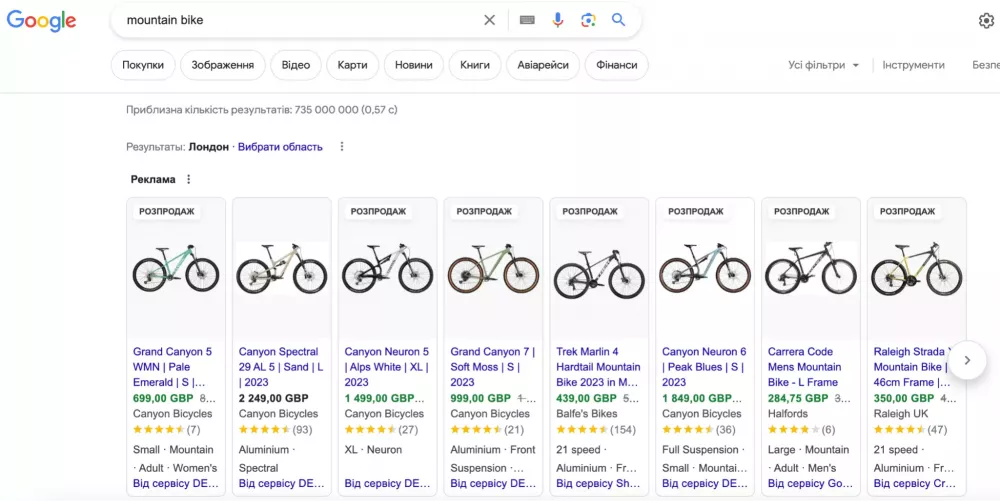Viewport: 1000px width, 501px height.
Task: Select the Покупки filter tab
Action: [x=143, y=65]
